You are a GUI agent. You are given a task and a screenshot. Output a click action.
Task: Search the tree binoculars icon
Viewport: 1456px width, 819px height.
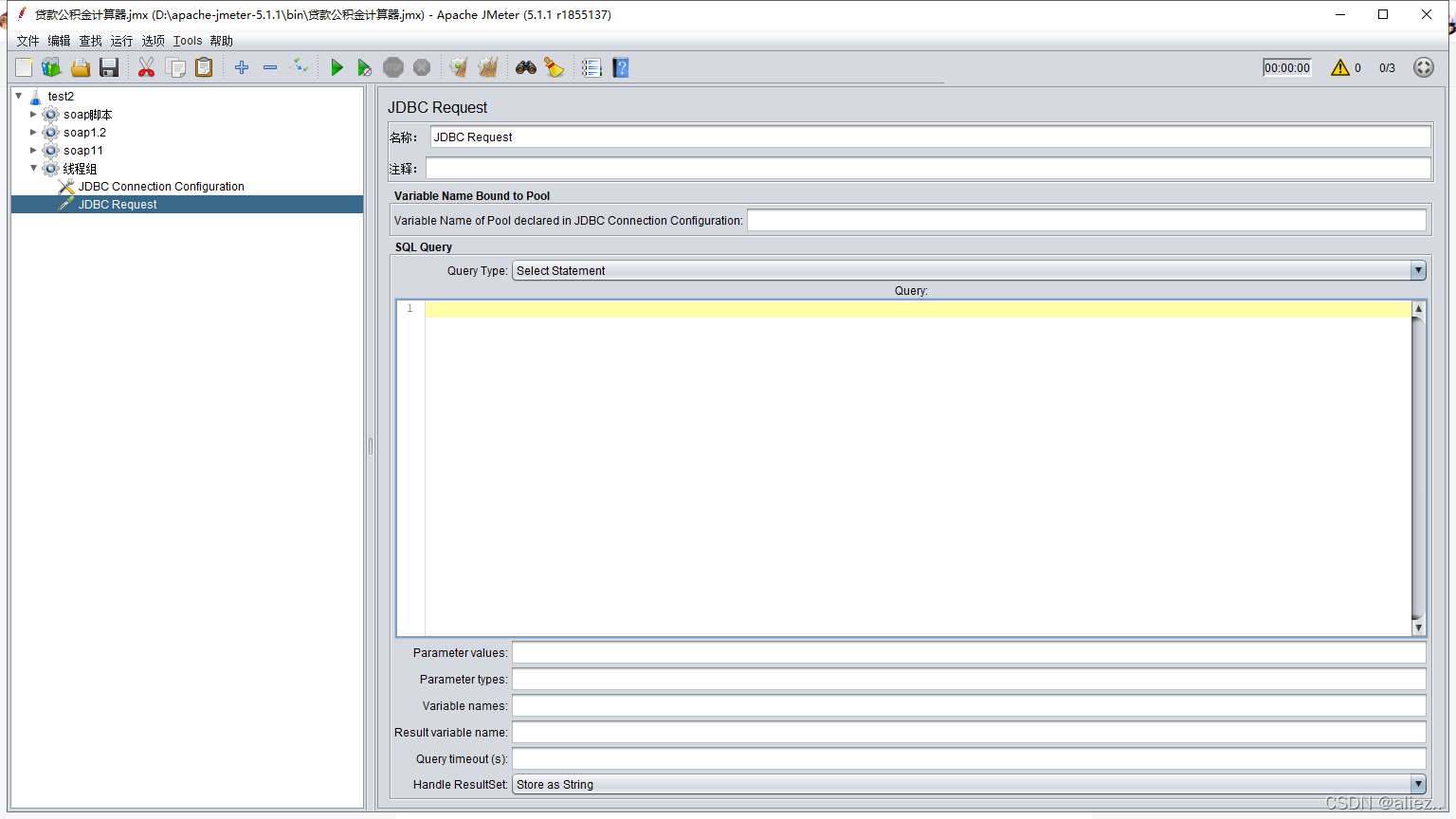point(526,67)
